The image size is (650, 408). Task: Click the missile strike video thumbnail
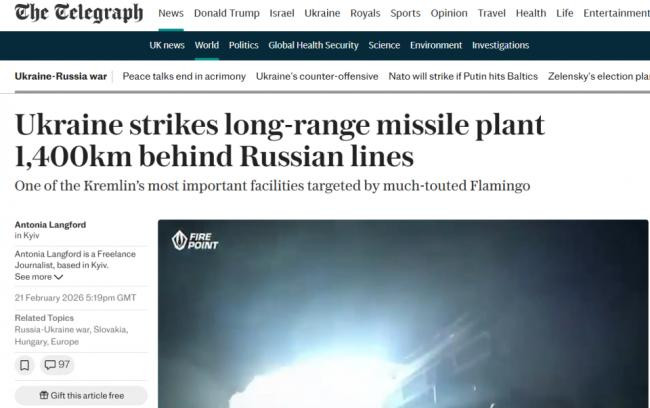(x=403, y=314)
